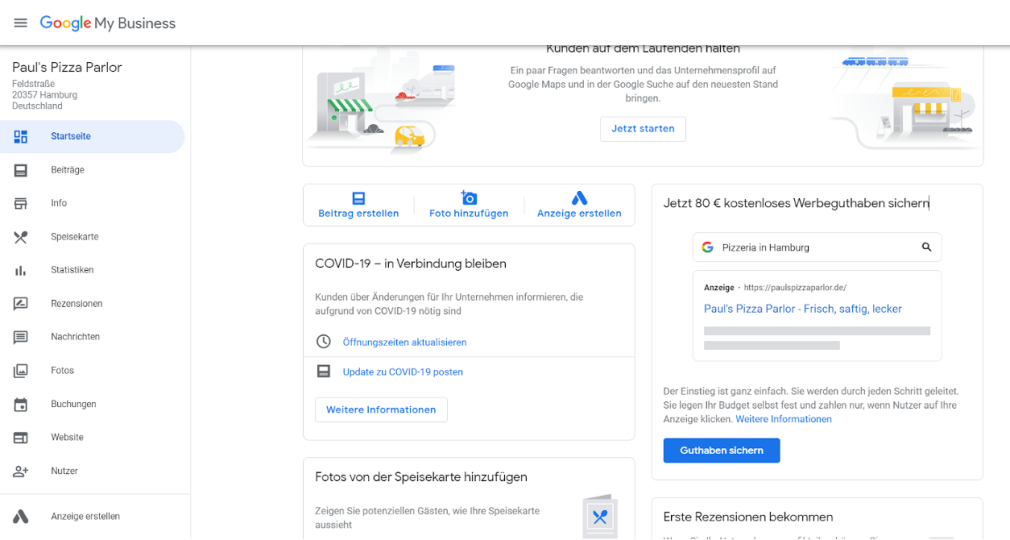Click the ad URL https://paulspizzaparlor.de/
This screenshot has width=1010, height=540.
(795, 288)
